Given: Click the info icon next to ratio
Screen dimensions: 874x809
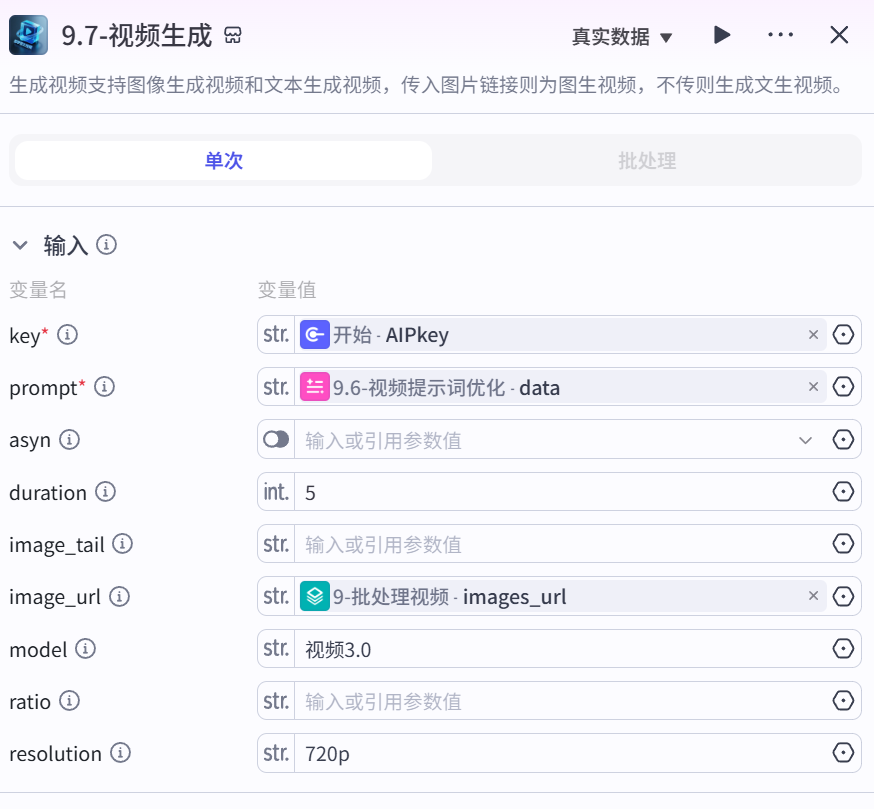Looking at the screenshot, I should pos(70,701).
